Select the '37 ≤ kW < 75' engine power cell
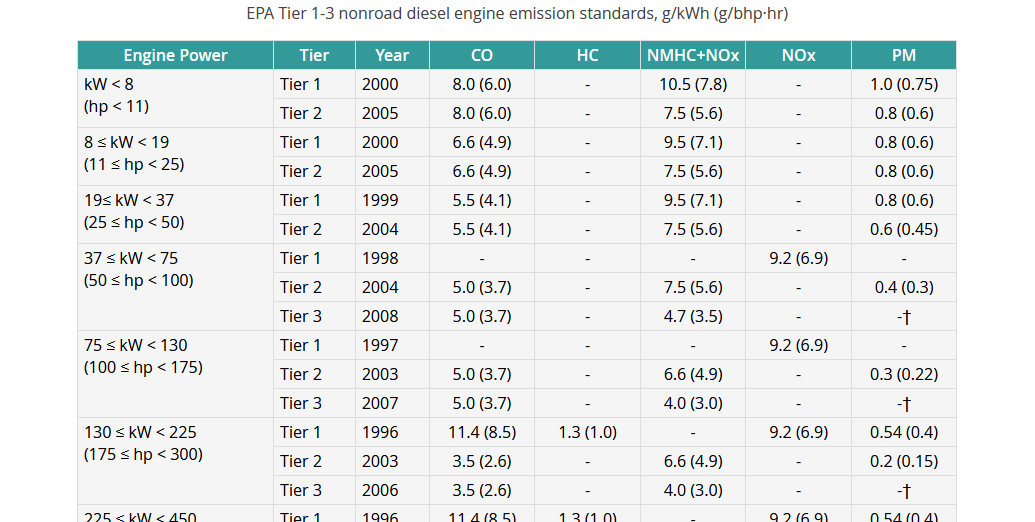Screen dimensions: 1035x522 point(176,287)
